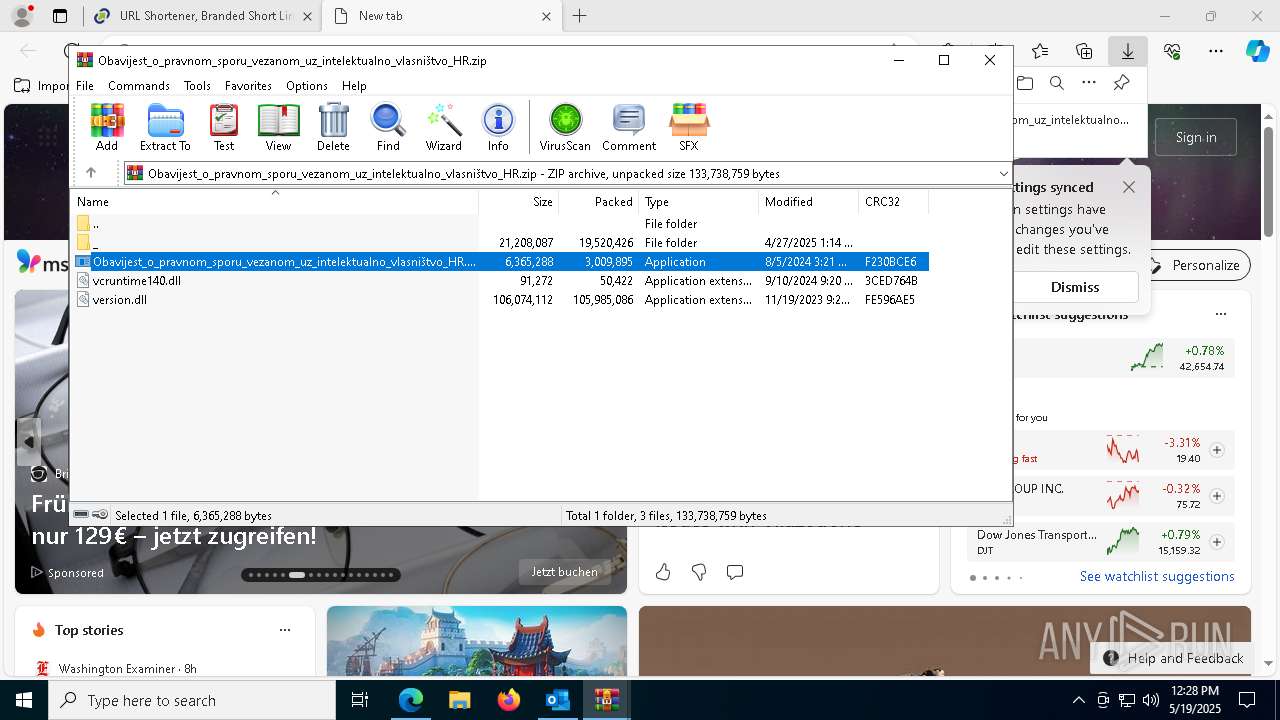This screenshot has width=1280, height=720.
Task: Click Help and Feedback button
Action: coord(1172,658)
